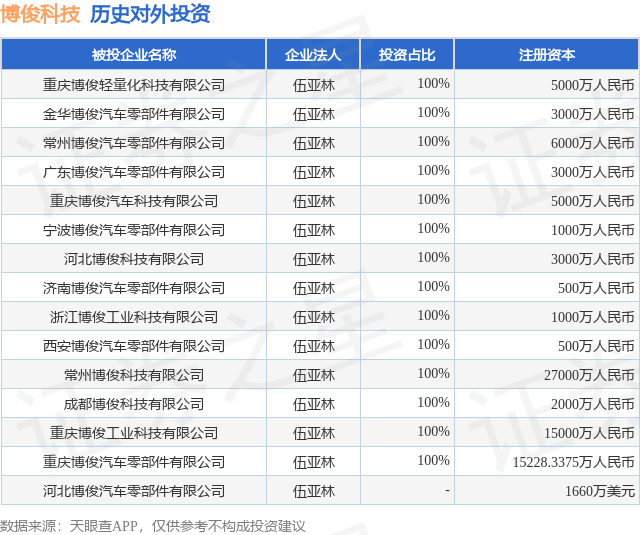Click the 历史对外投资 heading
Viewport: 640px width, 535px height.
point(150,14)
